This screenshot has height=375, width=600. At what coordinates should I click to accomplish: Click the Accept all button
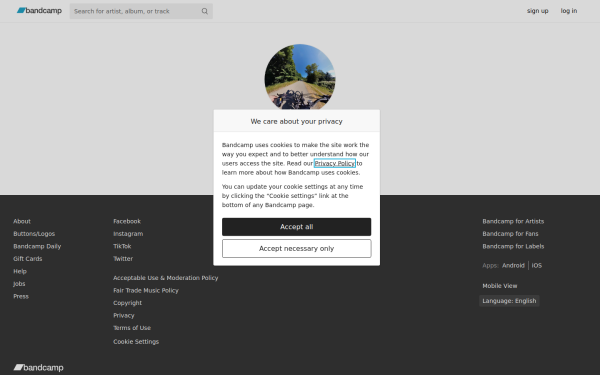(297, 227)
